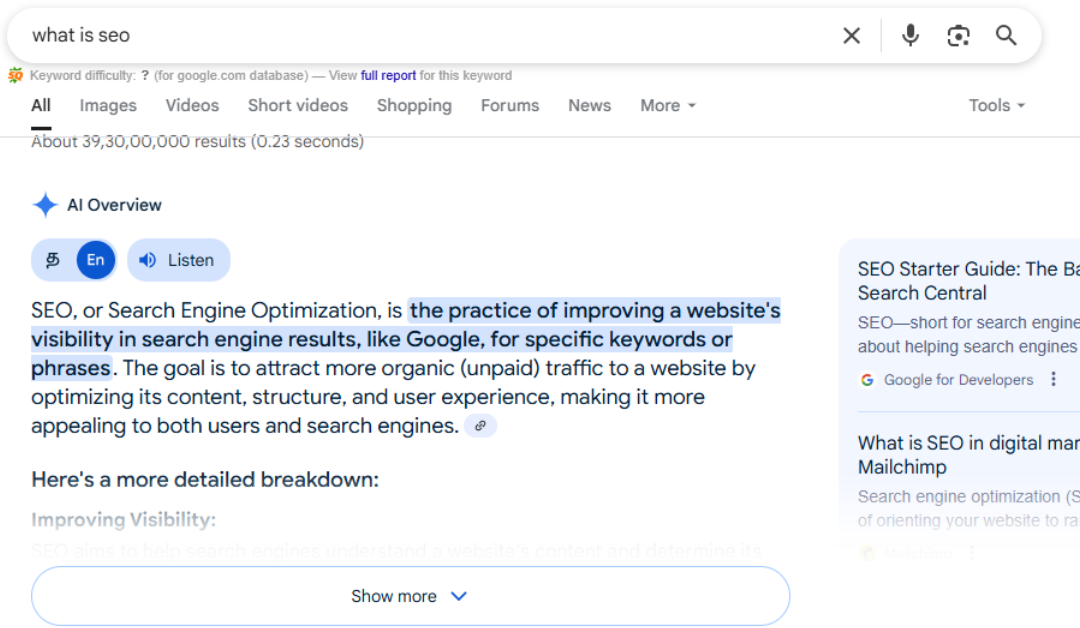Click the source link chip icon
This screenshot has width=1080, height=628.
480,426
